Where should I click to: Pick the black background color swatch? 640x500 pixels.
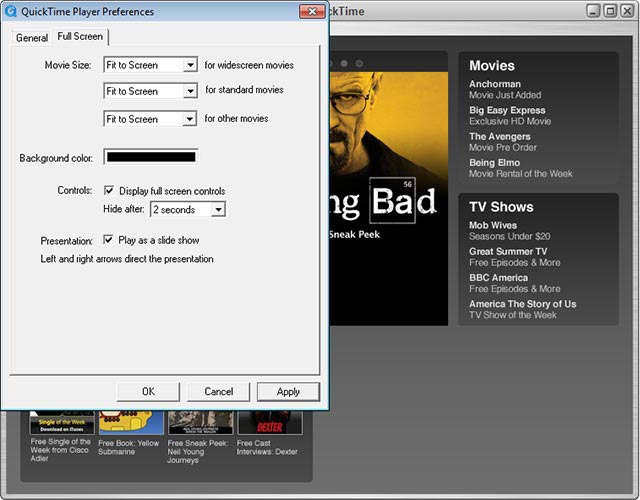coord(151,157)
